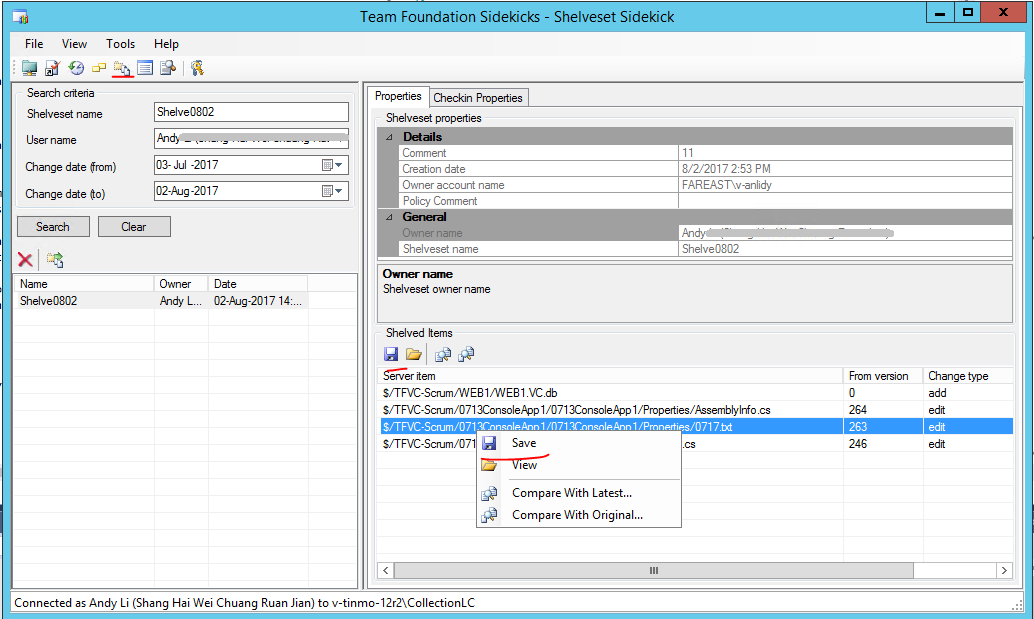
Task: Choose Save from the context menu
Action: coord(579,443)
